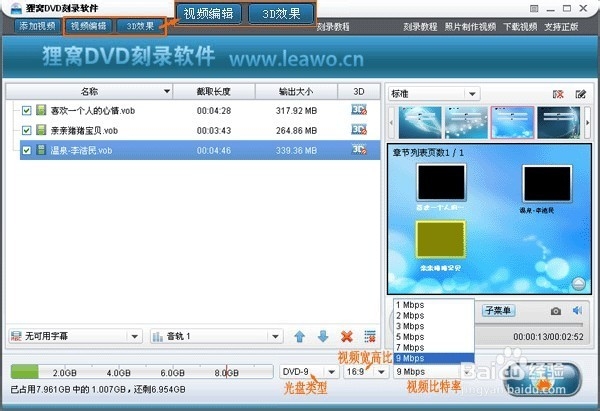Open the 16:9 aspect ratio dropdown

pos(366,372)
